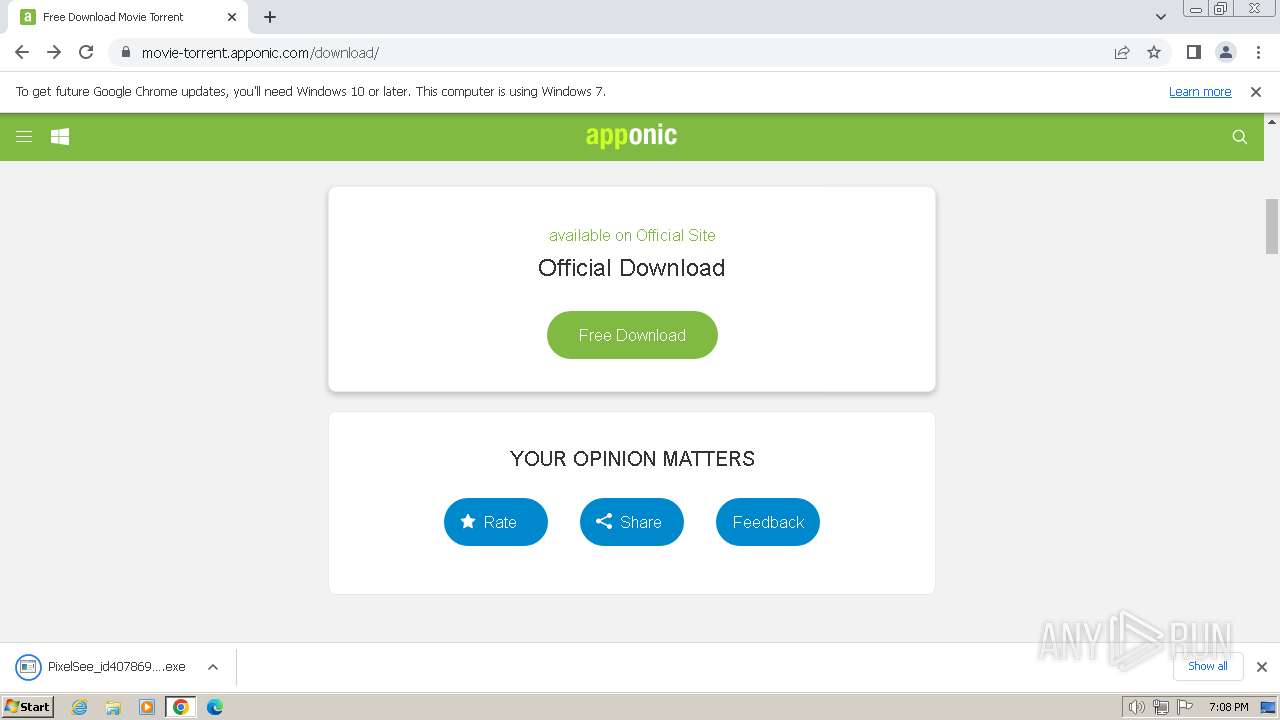Image resolution: width=1280 pixels, height=720 pixels.
Task: Show the desktop via the taskbar corner
Action: coord(1269,707)
